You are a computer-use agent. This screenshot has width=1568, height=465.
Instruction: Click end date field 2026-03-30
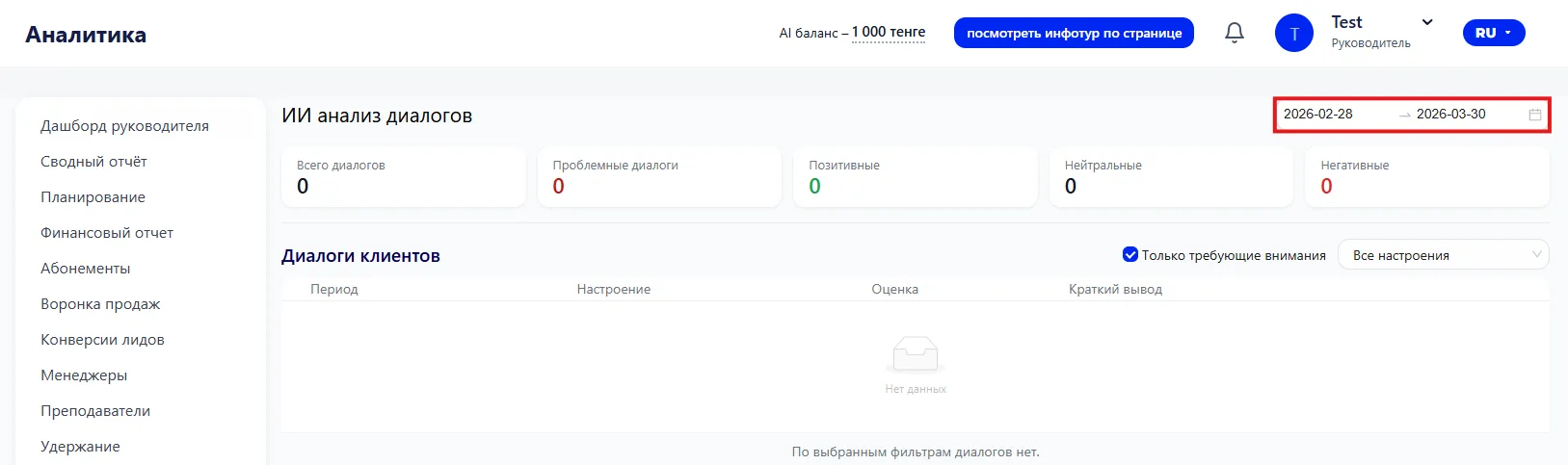point(1451,115)
